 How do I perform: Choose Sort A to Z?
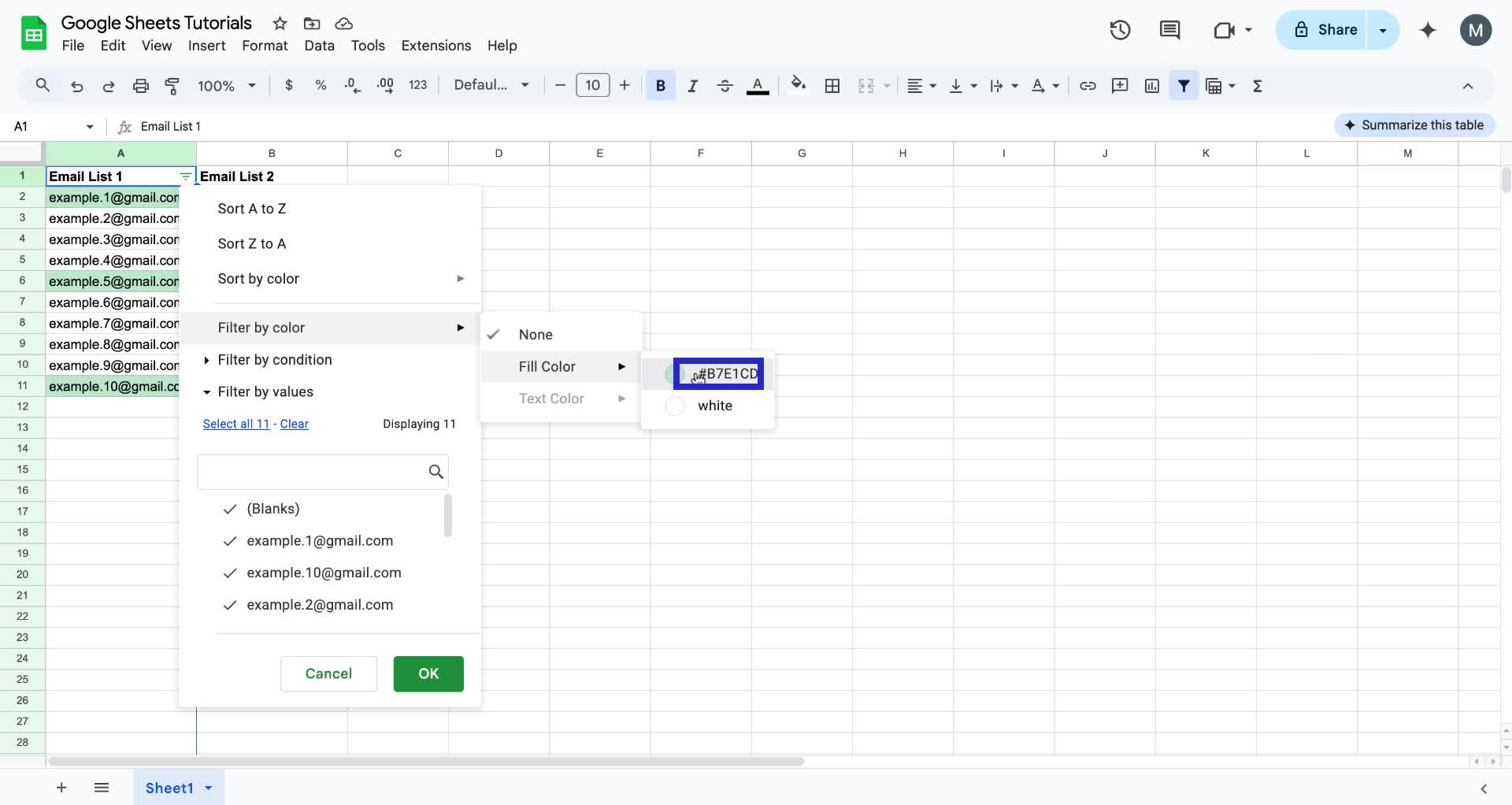click(x=251, y=209)
